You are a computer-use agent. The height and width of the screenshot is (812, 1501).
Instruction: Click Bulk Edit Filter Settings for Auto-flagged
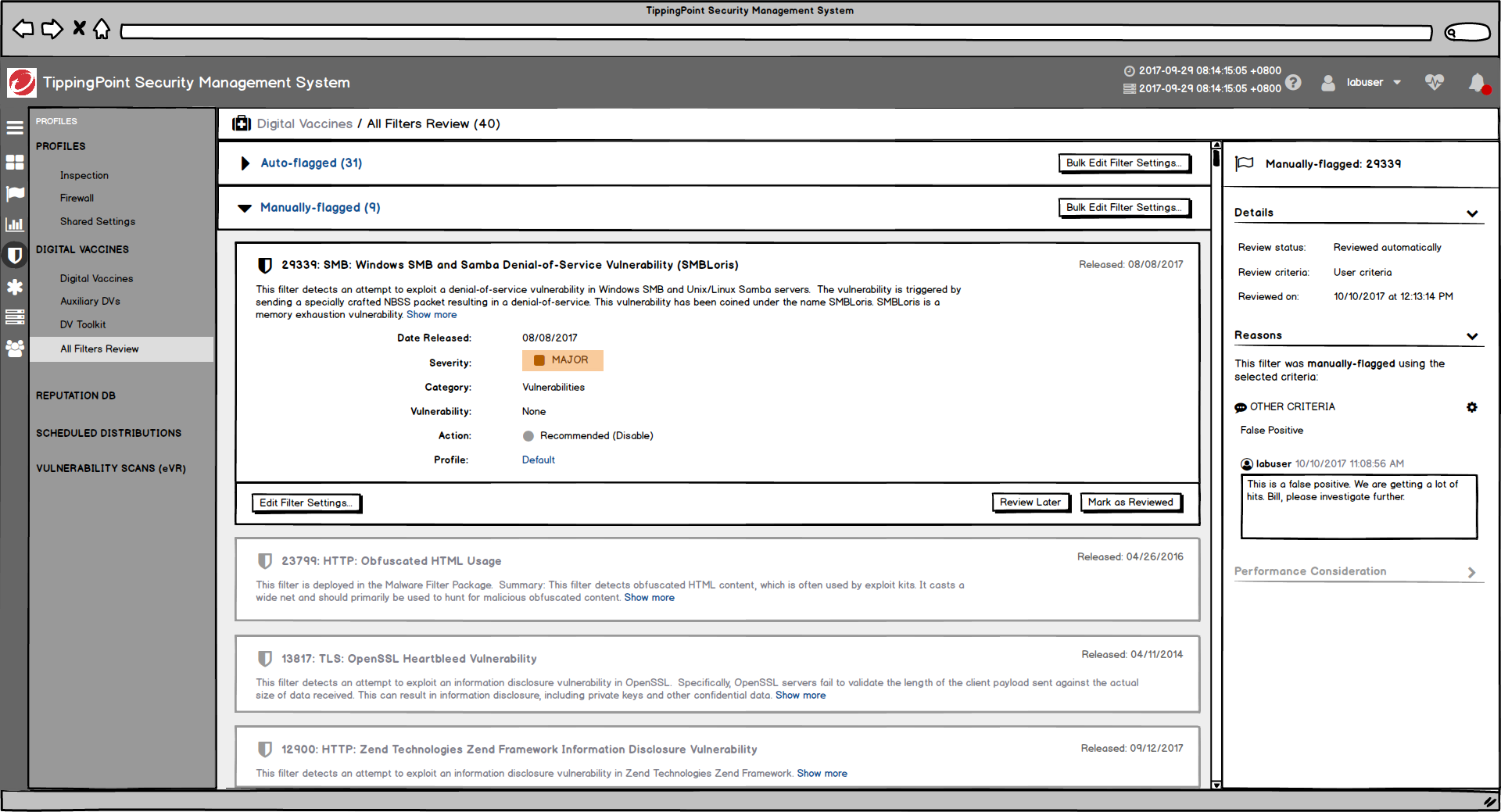pos(1124,163)
